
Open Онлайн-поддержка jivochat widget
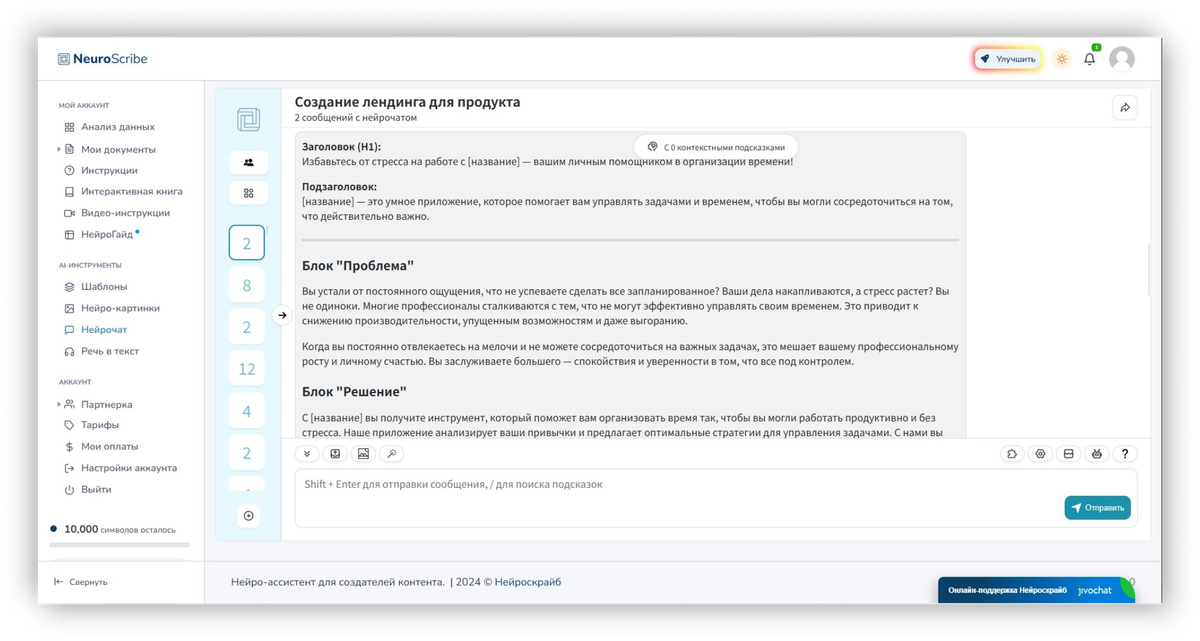click(x=1036, y=590)
